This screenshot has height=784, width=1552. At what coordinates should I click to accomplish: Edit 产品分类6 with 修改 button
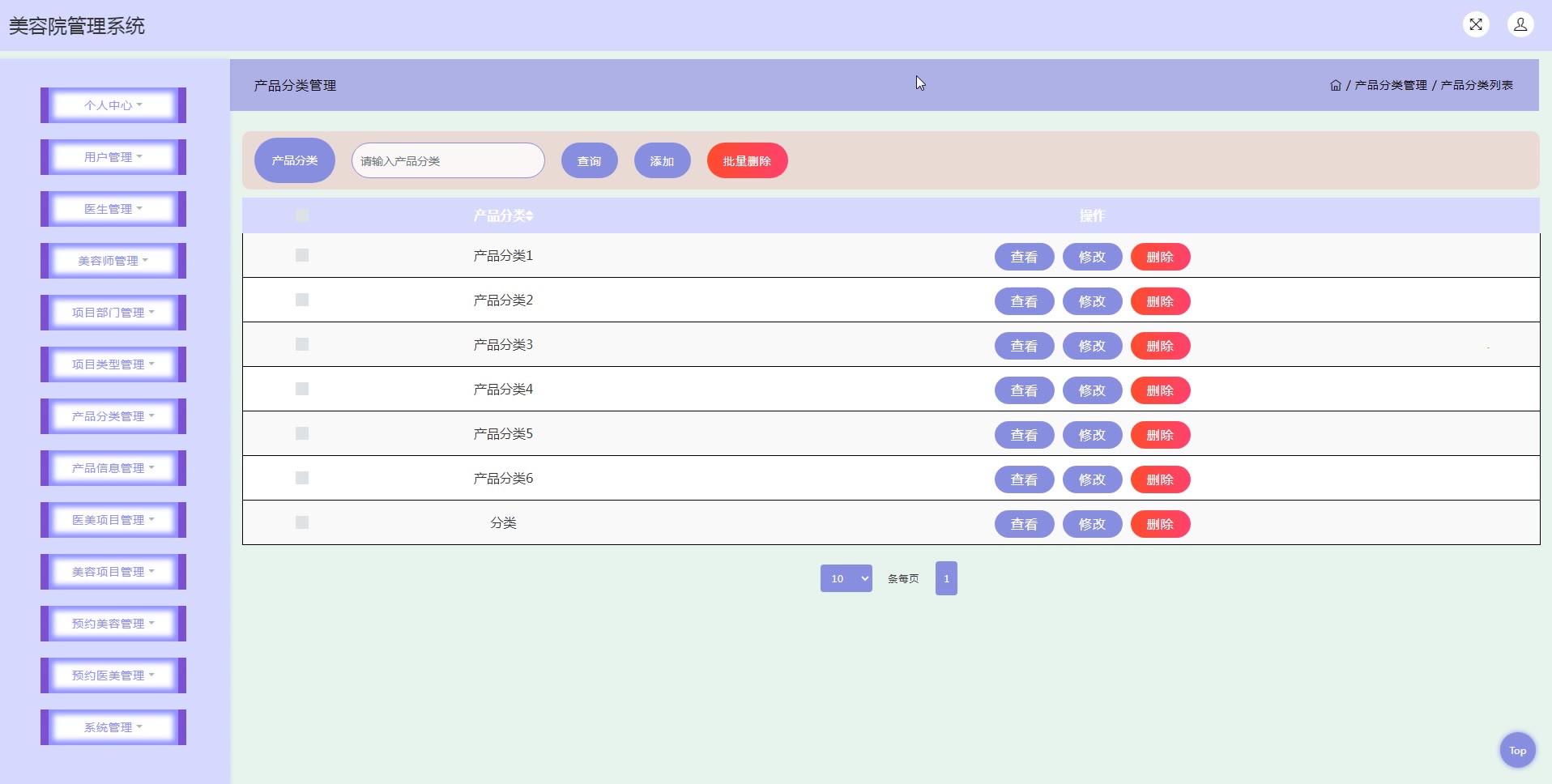pyautogui.click(x=1093, y=479)
